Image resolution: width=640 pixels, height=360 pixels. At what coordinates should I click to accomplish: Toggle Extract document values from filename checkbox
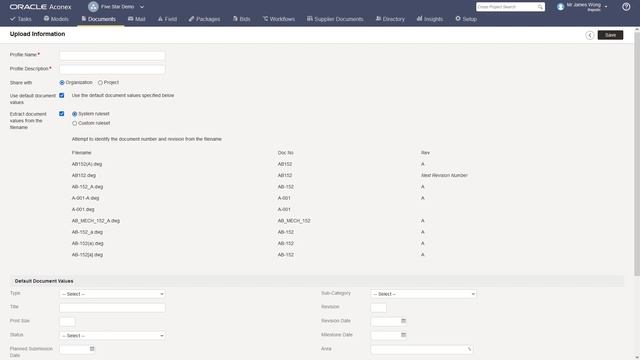pos(62,114)
